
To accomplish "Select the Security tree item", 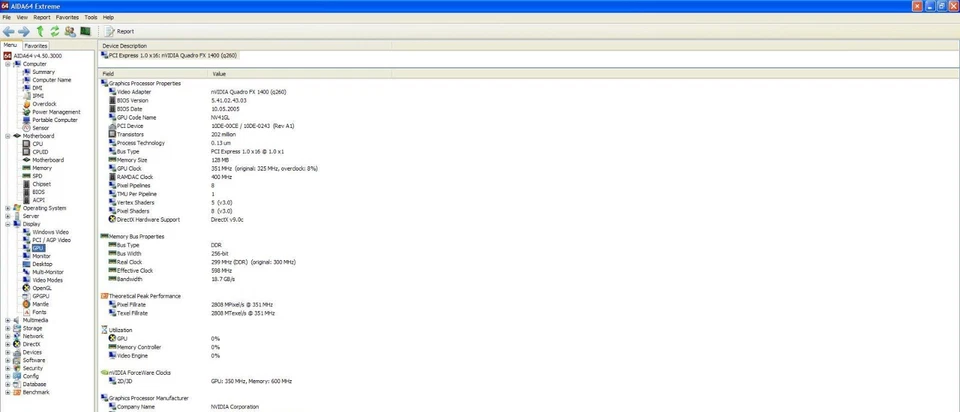I will 32,369.
